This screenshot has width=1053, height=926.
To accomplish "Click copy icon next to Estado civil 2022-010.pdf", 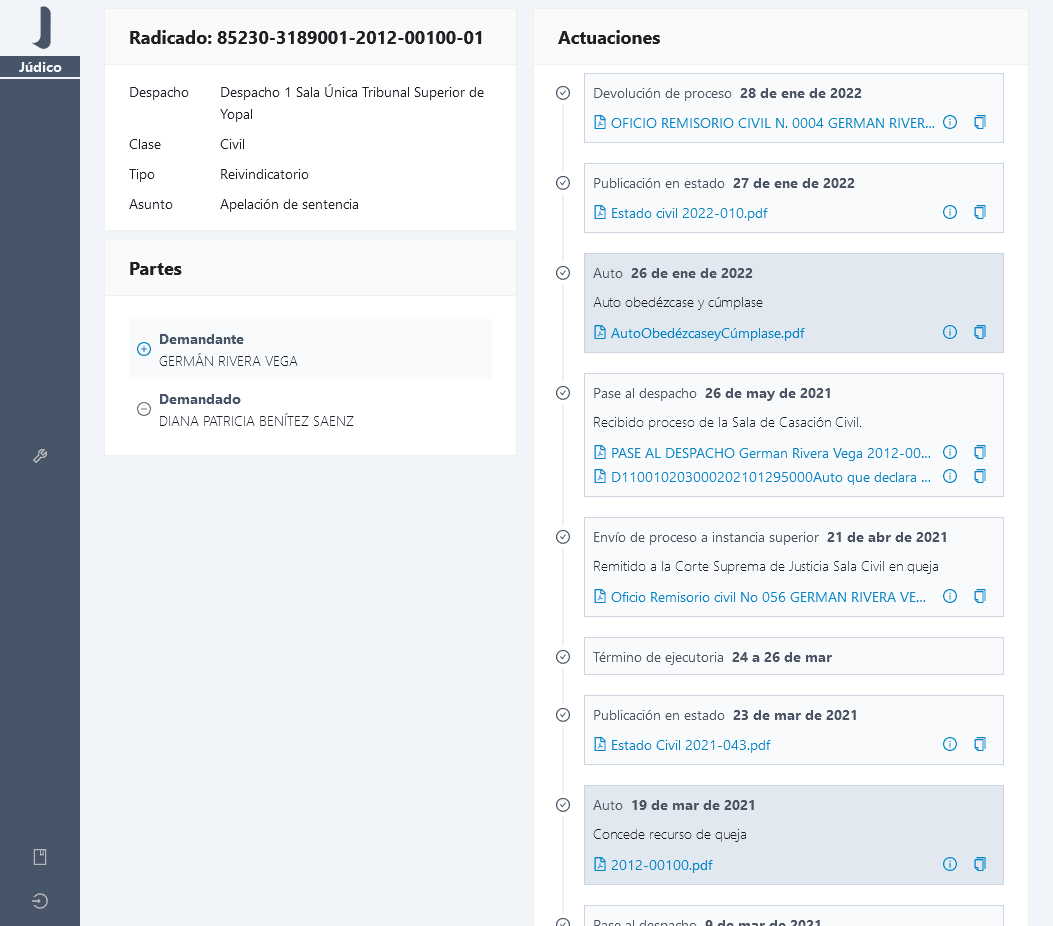I will pos(980,212).
